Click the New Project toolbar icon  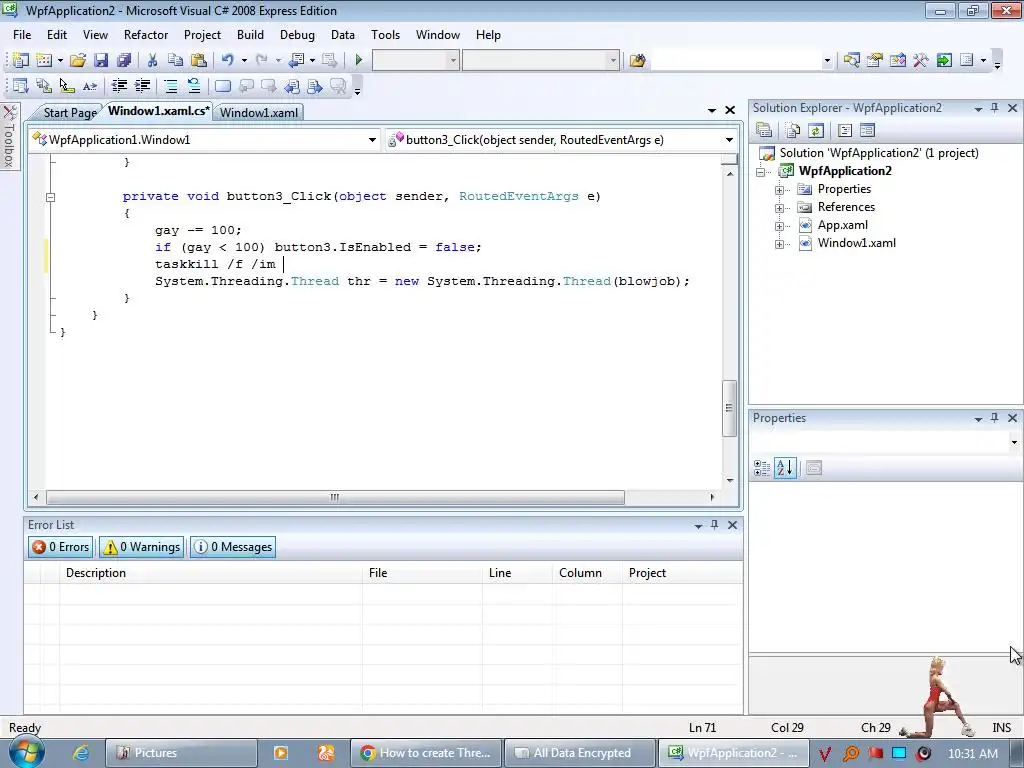click(20, 61)
